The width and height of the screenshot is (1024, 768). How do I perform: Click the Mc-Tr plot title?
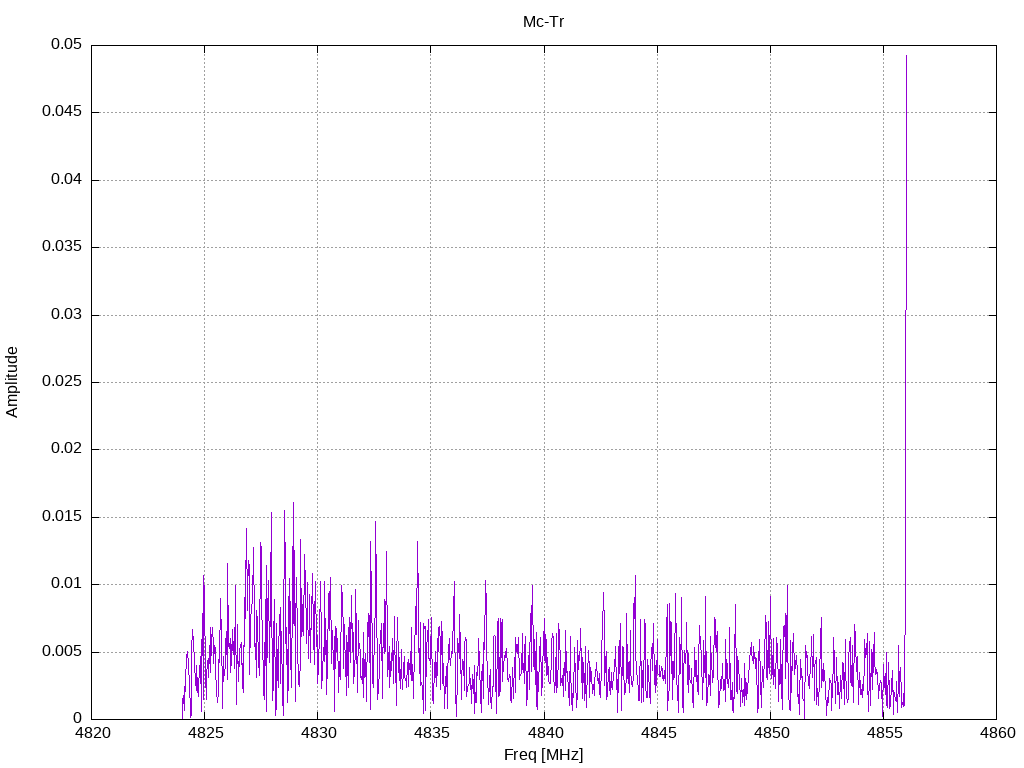click(543, 22)
